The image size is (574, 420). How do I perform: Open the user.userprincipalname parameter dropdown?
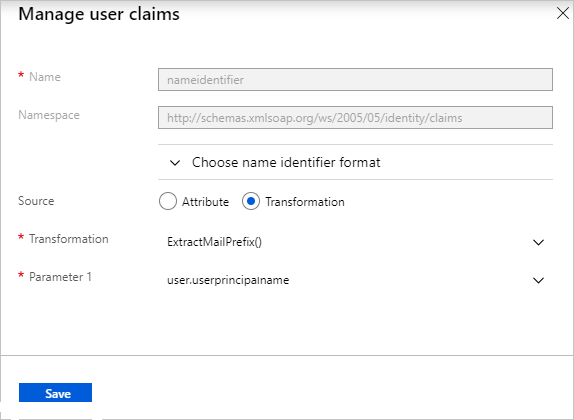(x=355, y=280)
